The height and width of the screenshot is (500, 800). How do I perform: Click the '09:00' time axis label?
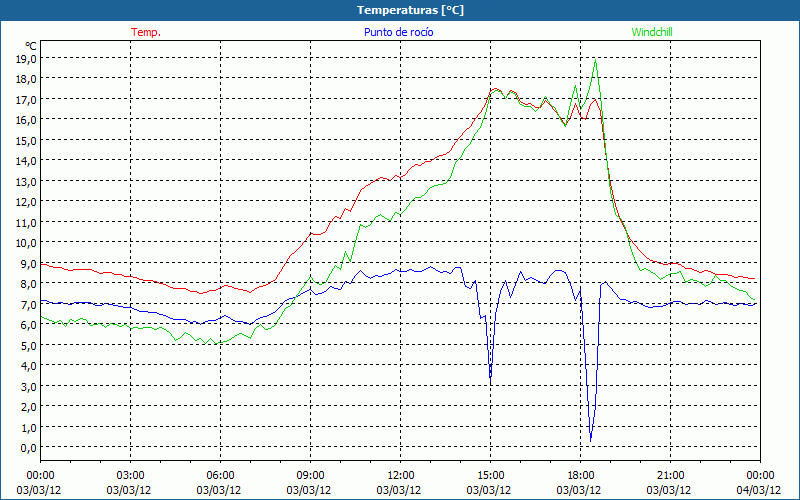click(x=311, y=476)
